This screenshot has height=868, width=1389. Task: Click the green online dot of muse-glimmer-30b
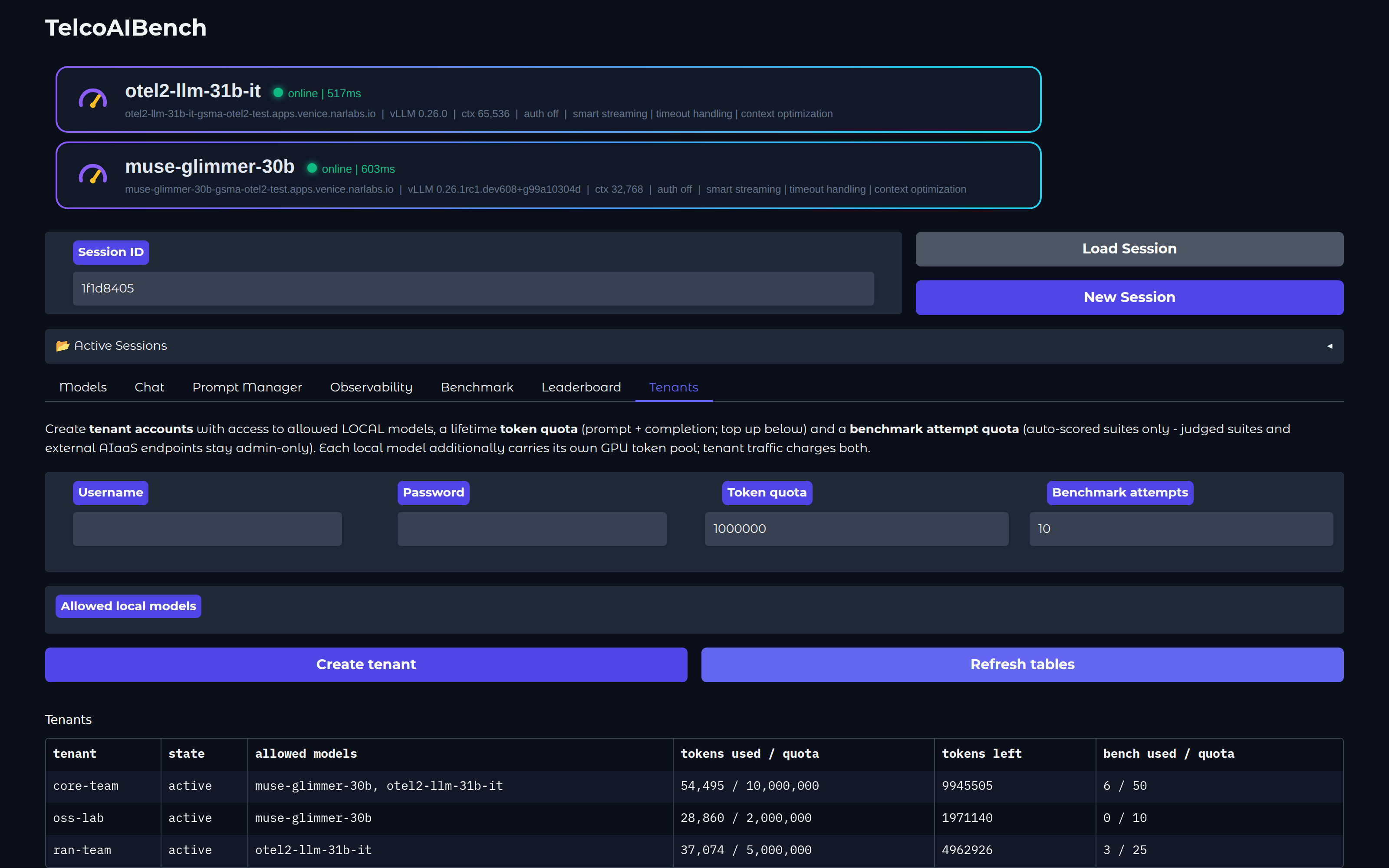pyautogui.click(x=312, y=168)
